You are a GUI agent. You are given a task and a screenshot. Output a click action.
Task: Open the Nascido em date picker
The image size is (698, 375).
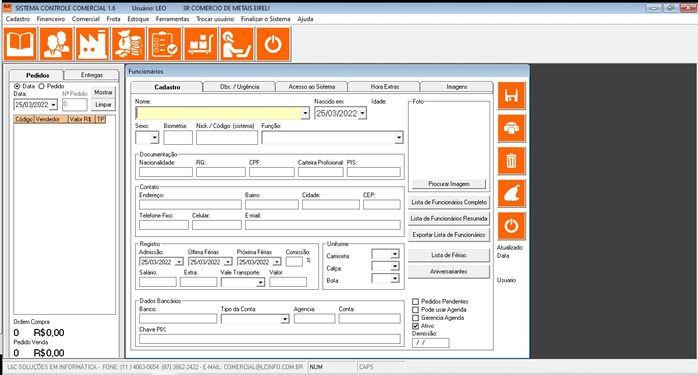tap(362, 114)
